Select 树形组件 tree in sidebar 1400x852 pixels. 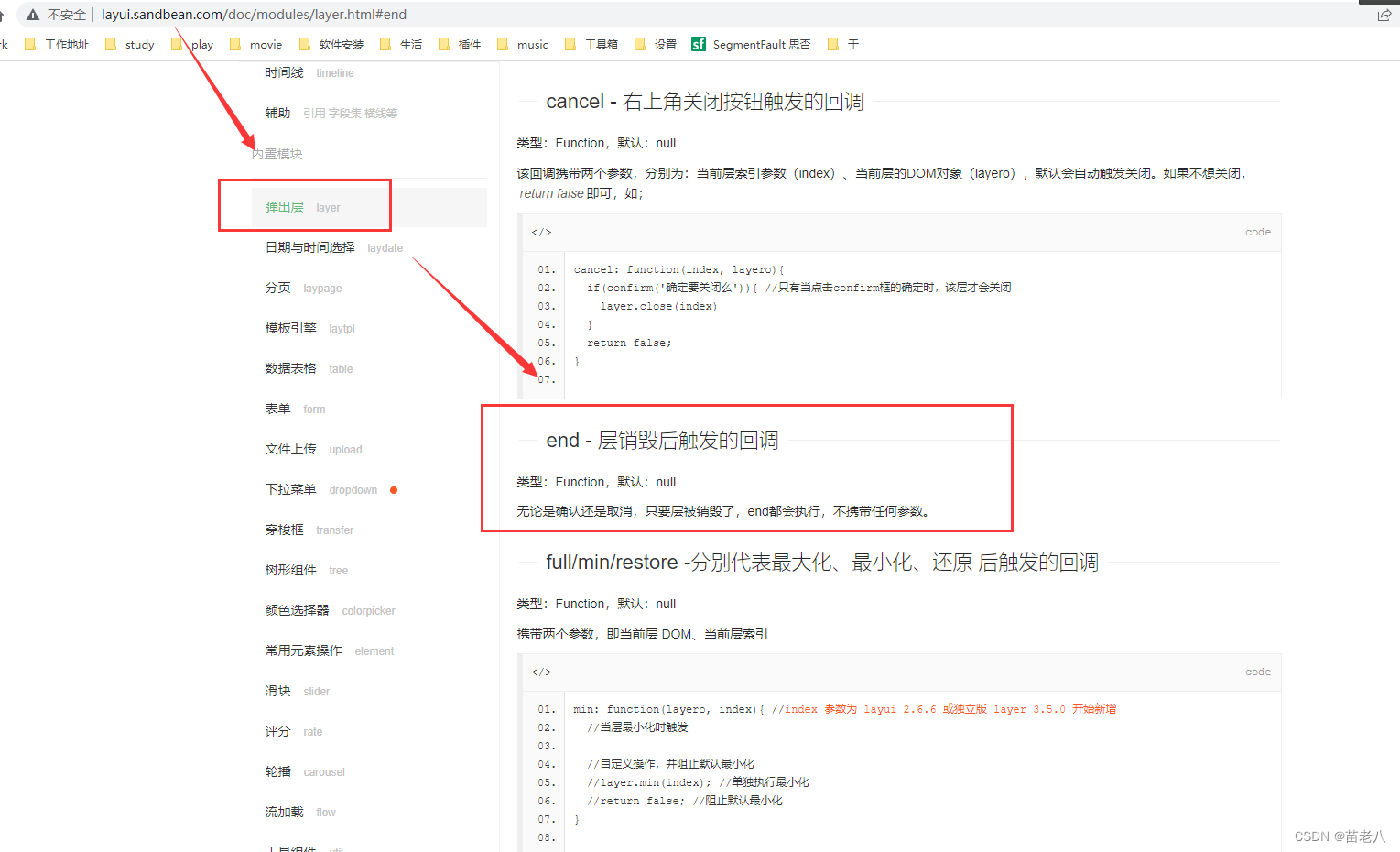coord(290,570)
